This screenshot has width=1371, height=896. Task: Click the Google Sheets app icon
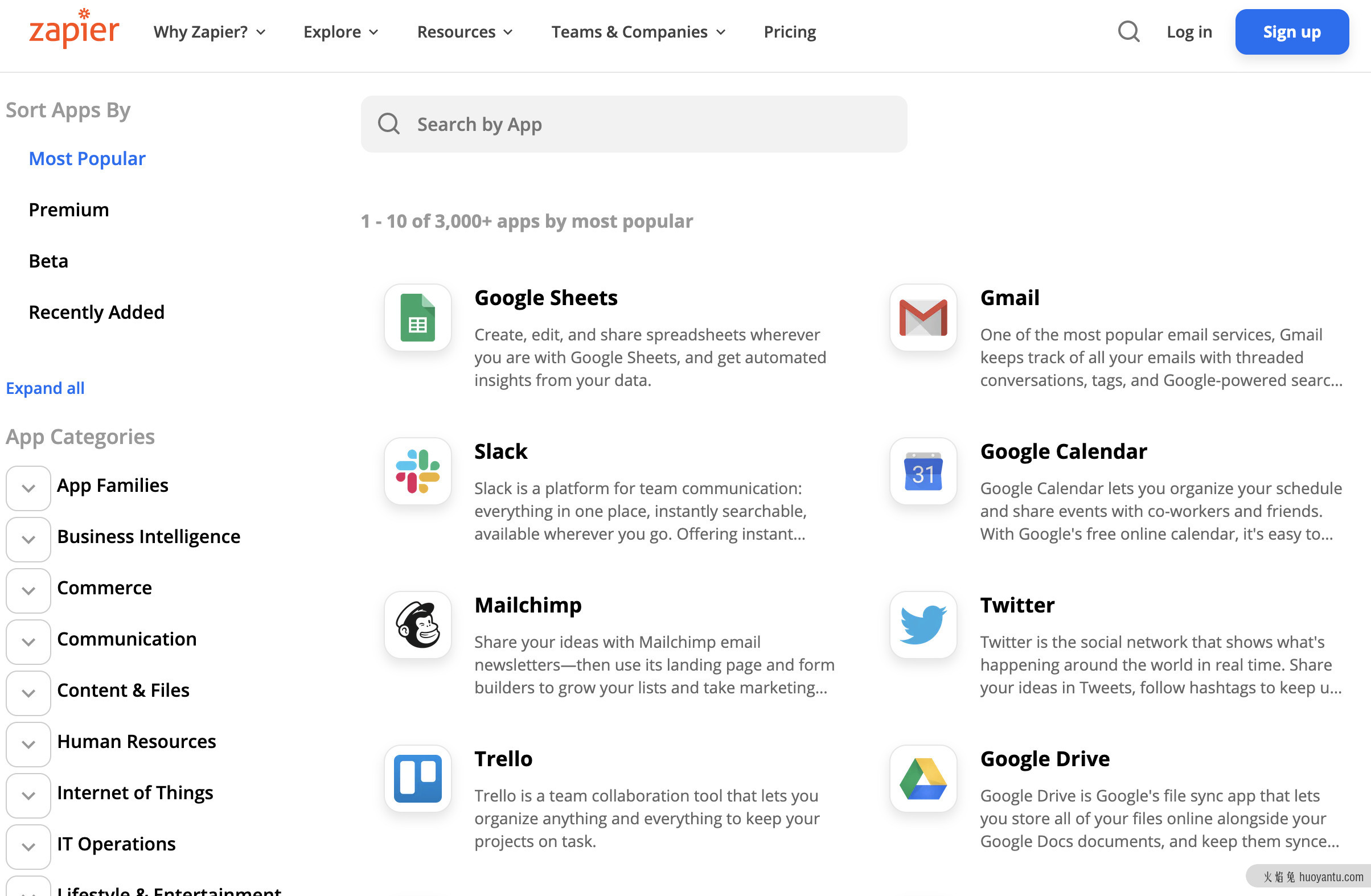(x=418, y=317)
